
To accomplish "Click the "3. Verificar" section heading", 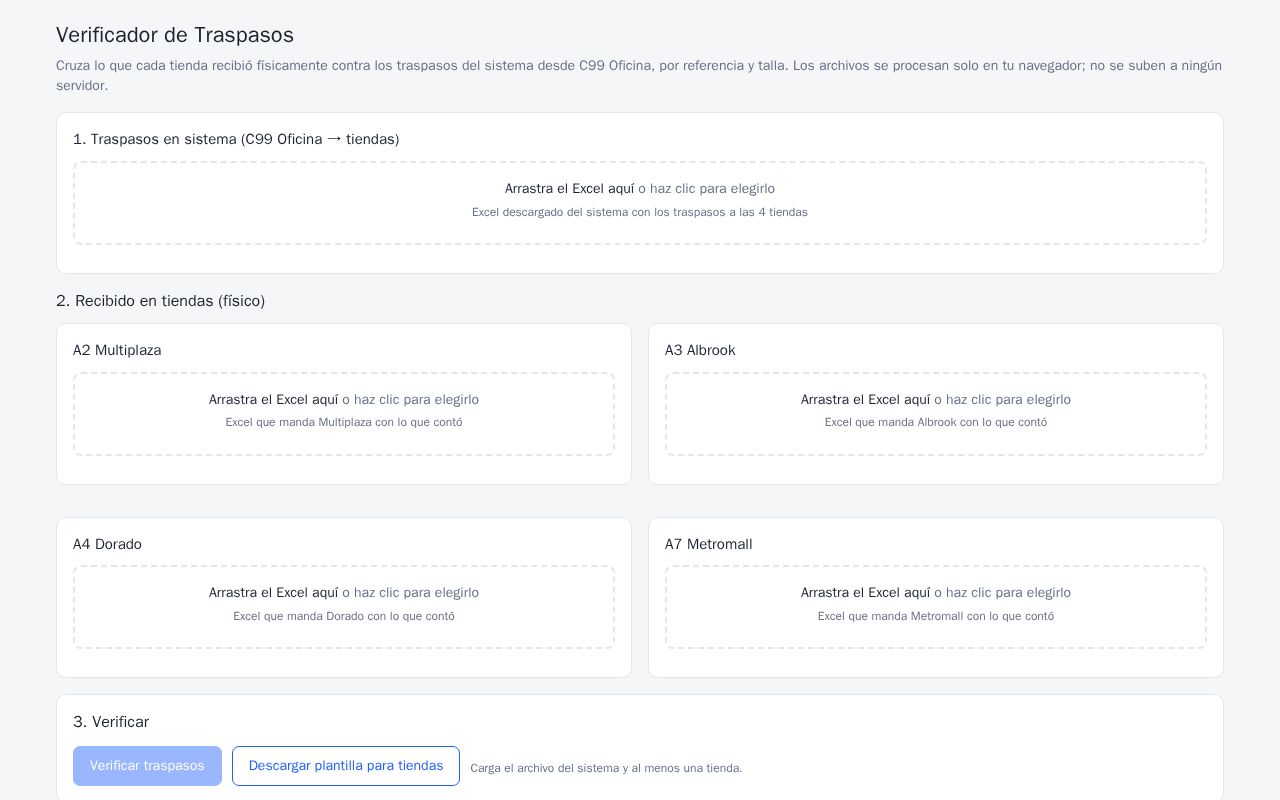I will [x=111, y=722].
